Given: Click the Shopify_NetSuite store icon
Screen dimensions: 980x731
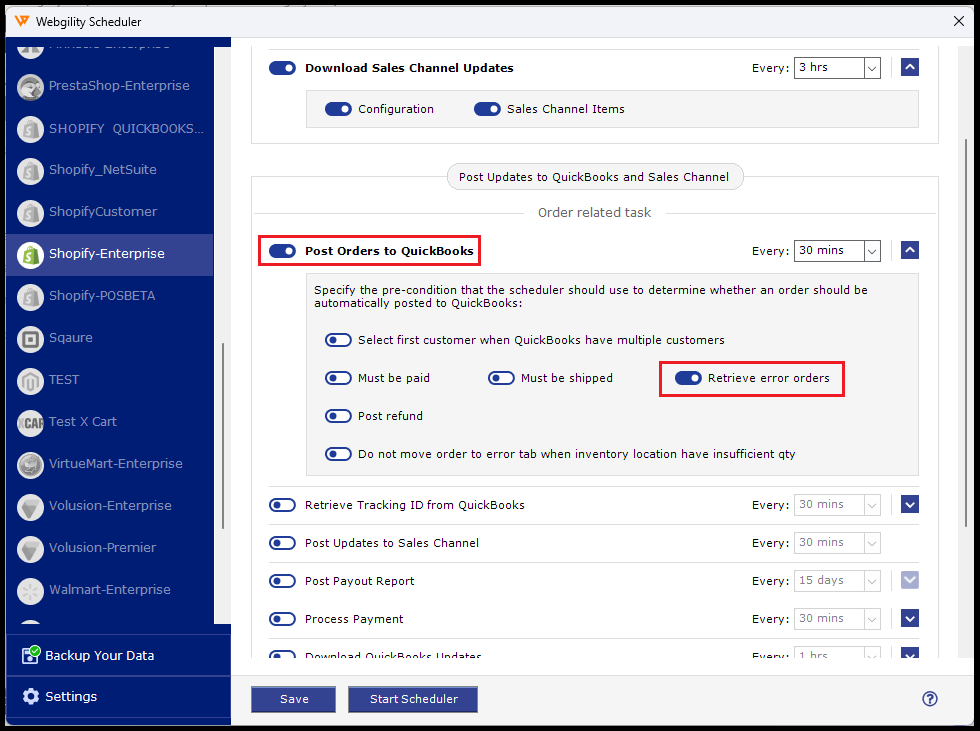Looking at the screenshot, I should (30, 171).
